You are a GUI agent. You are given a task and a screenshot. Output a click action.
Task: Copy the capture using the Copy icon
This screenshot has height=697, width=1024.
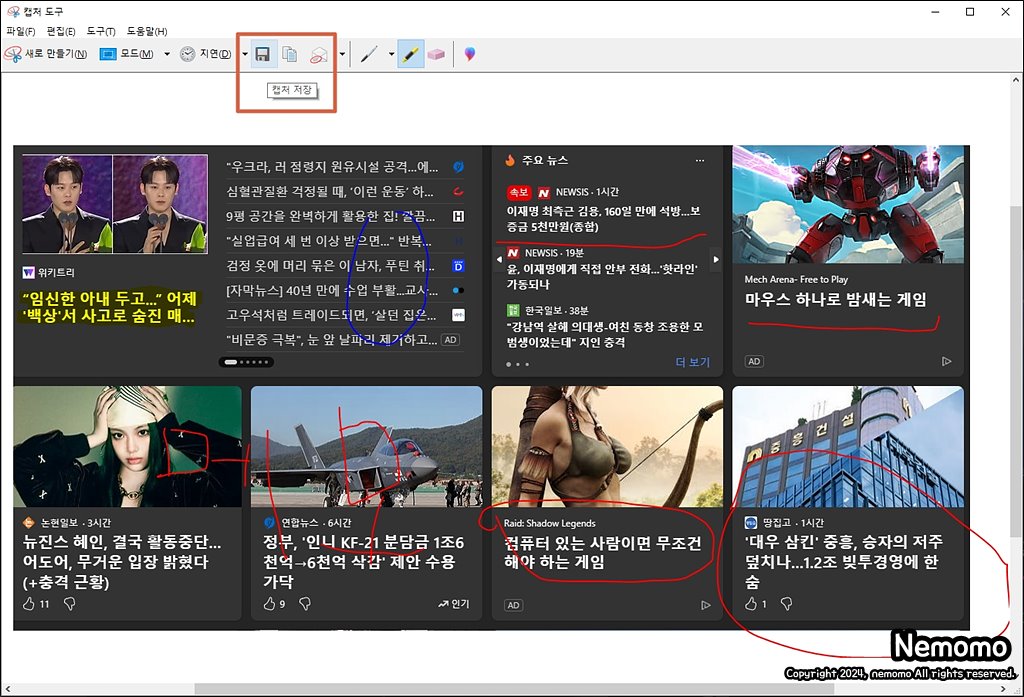pyautogui.click(x=289, y=54)
